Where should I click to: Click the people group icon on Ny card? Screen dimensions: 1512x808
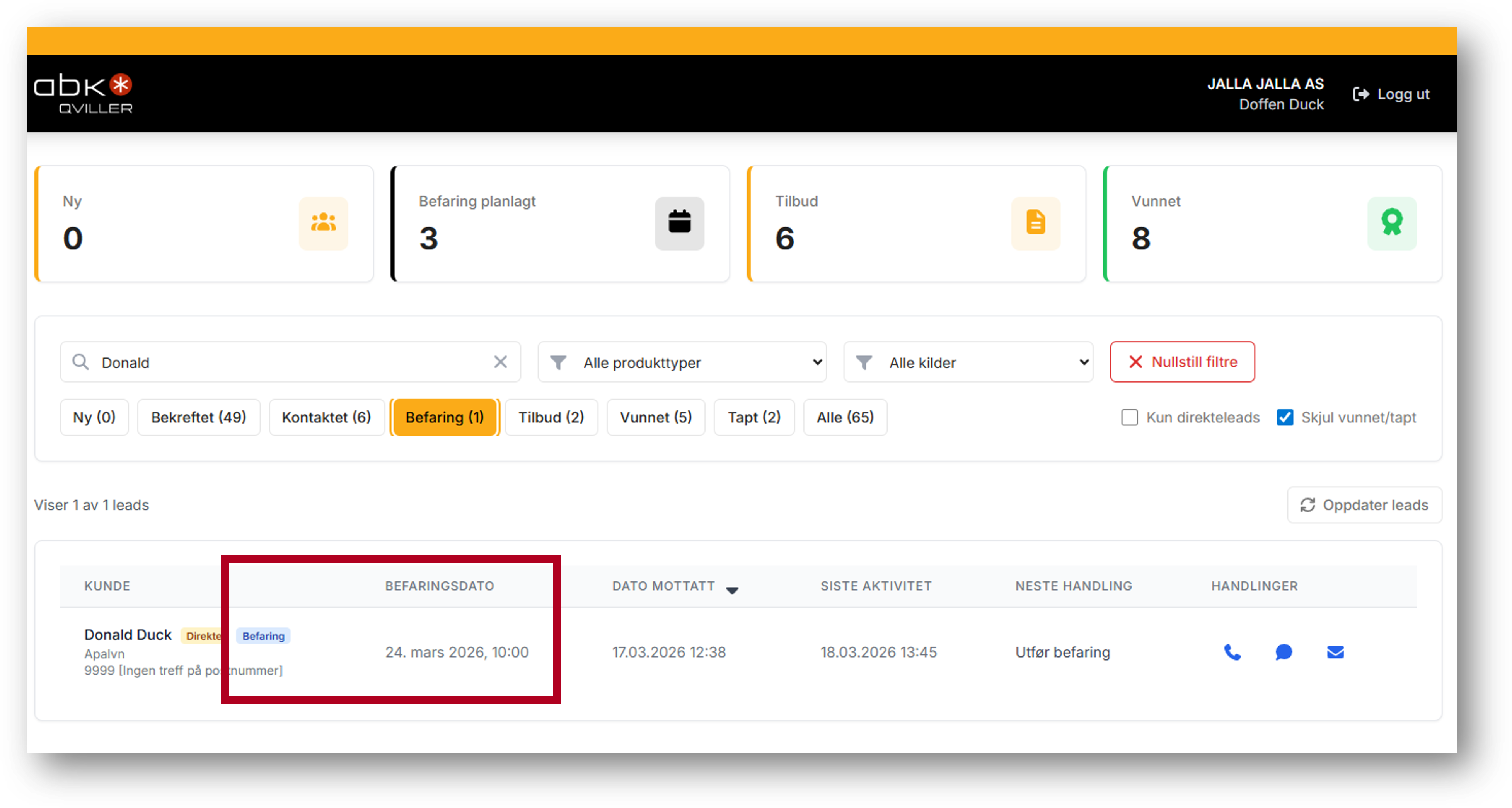(324, 223)
